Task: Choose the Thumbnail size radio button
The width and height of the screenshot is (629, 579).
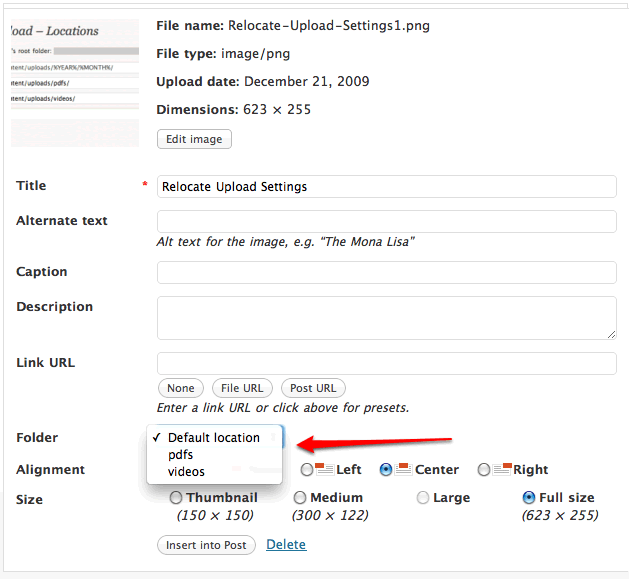Action: pos(176,497)
